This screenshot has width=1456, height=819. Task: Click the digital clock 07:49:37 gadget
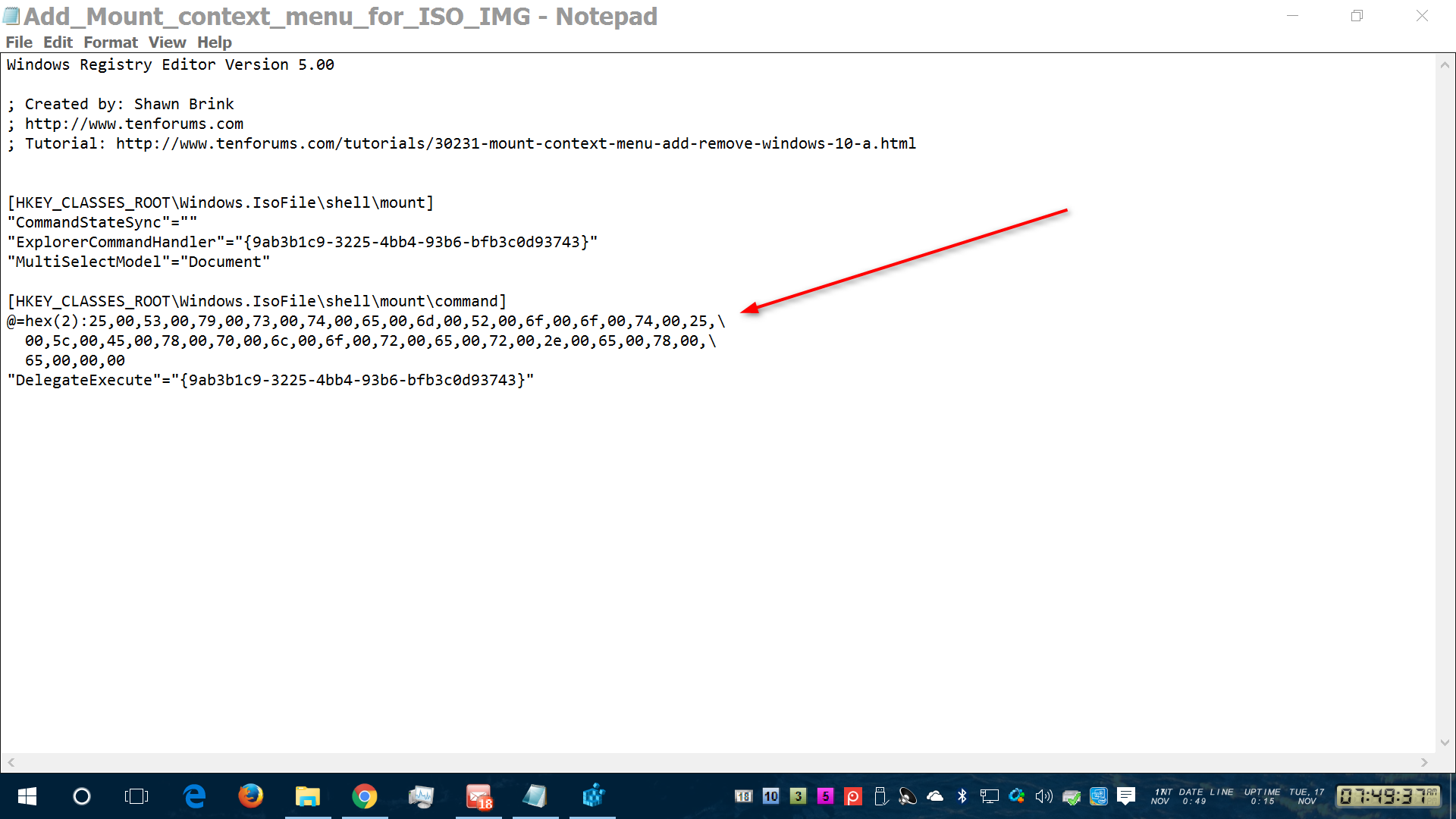click(1389, 796)
